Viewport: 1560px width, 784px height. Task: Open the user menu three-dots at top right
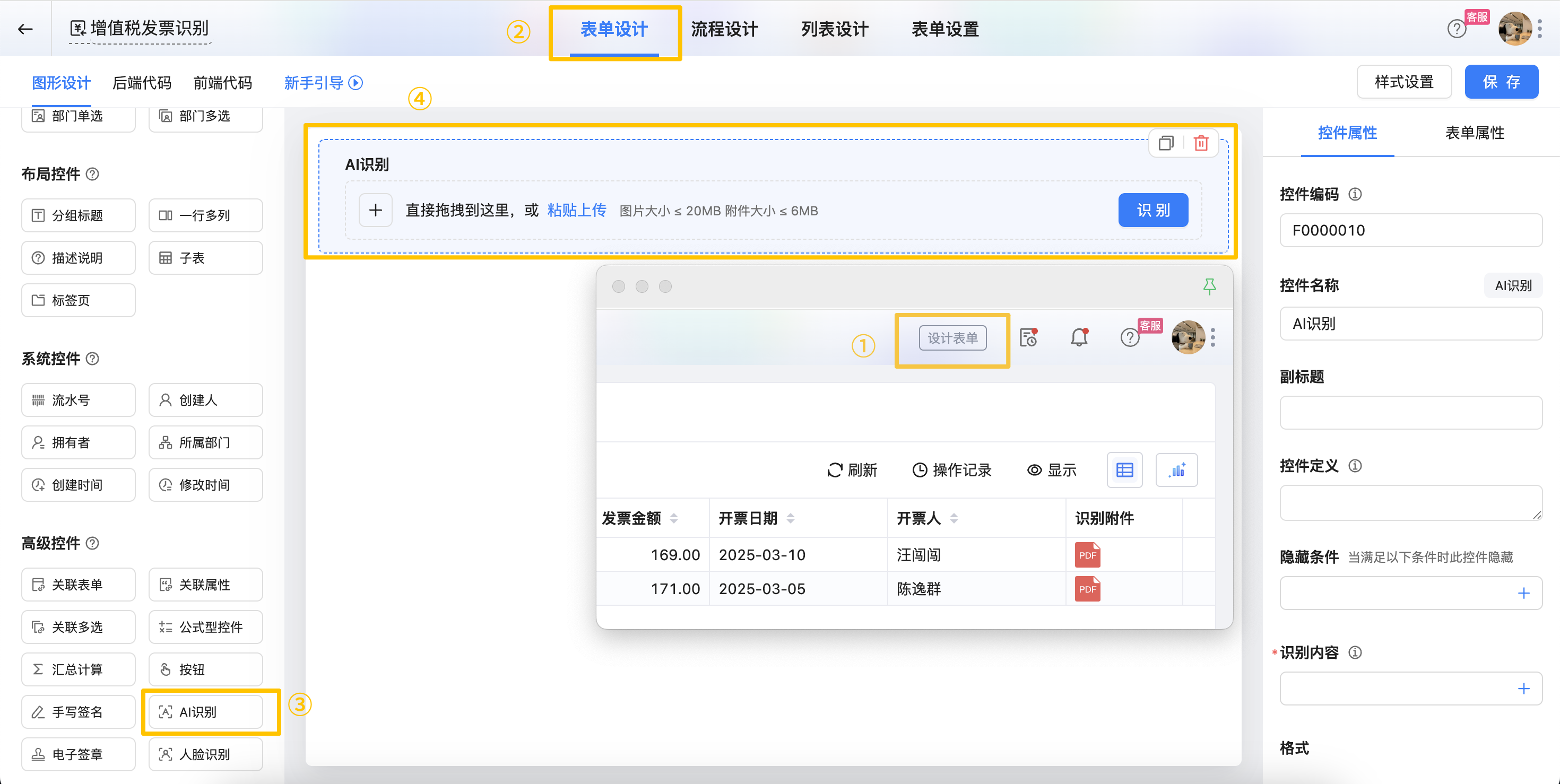click(1540, 29)
